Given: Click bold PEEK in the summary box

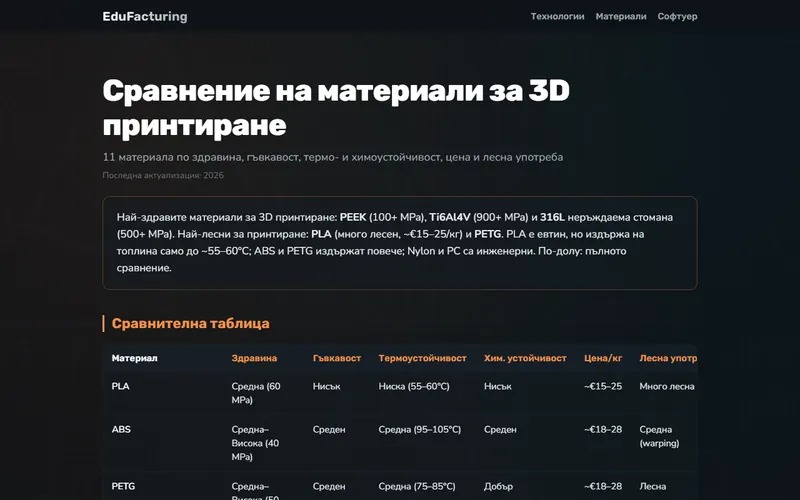Looking at the screenshot, I should (x=353, y=217).
